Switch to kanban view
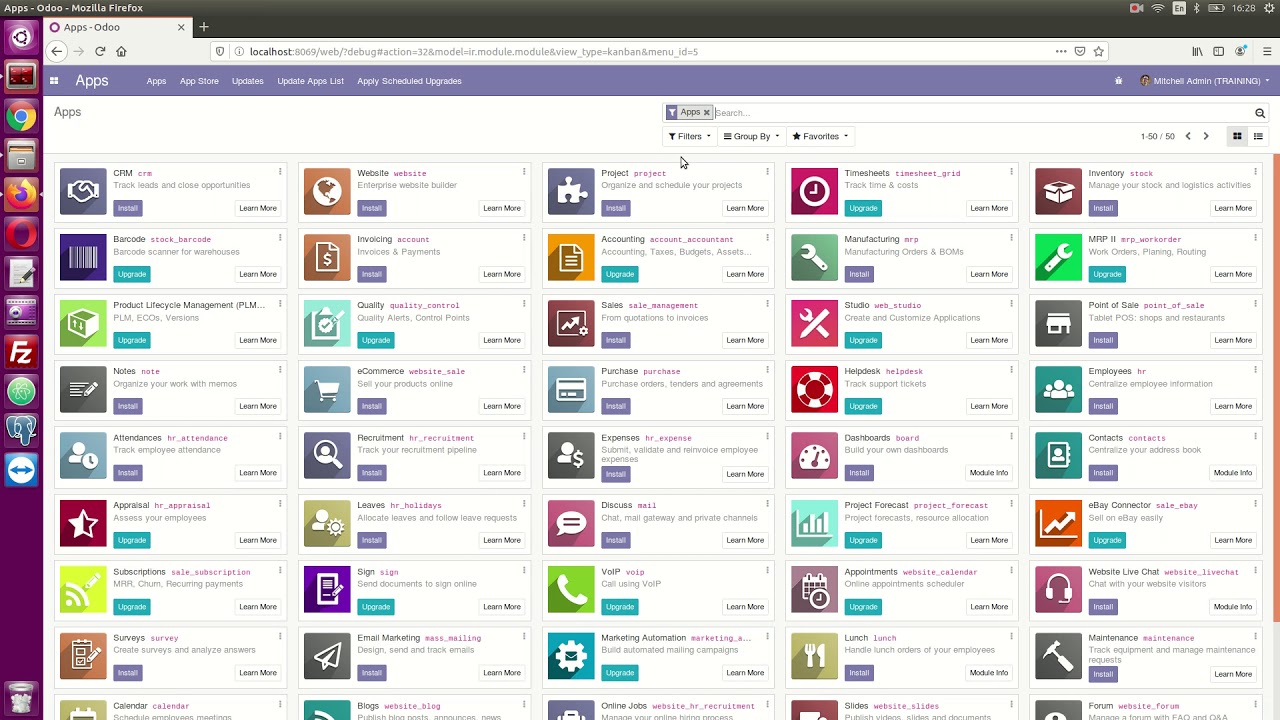The image size is (1280, 720). click(1237, 136)
